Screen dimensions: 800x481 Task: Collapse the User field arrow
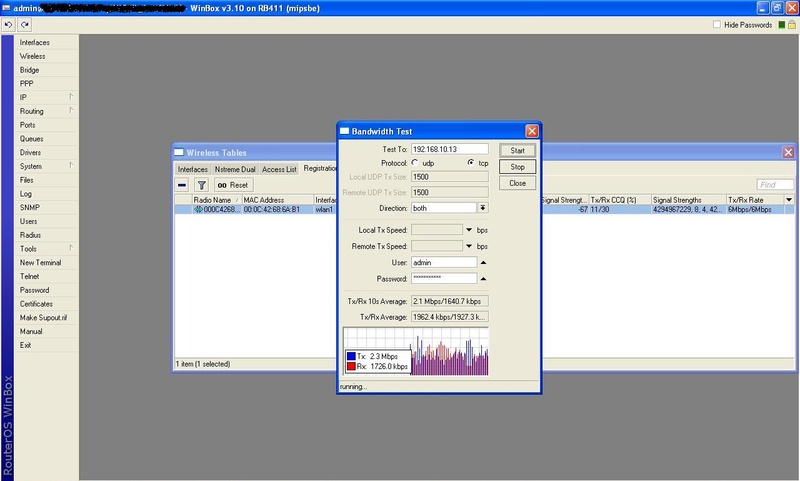pyautogui.click(x=483, y=263)
